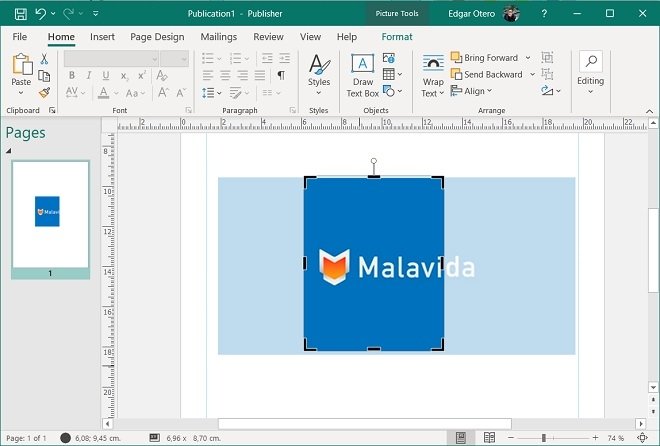This screenshot has width=660, height=446.
Task: Click the Save icon in title bar
Action: [x=21, y=14]
